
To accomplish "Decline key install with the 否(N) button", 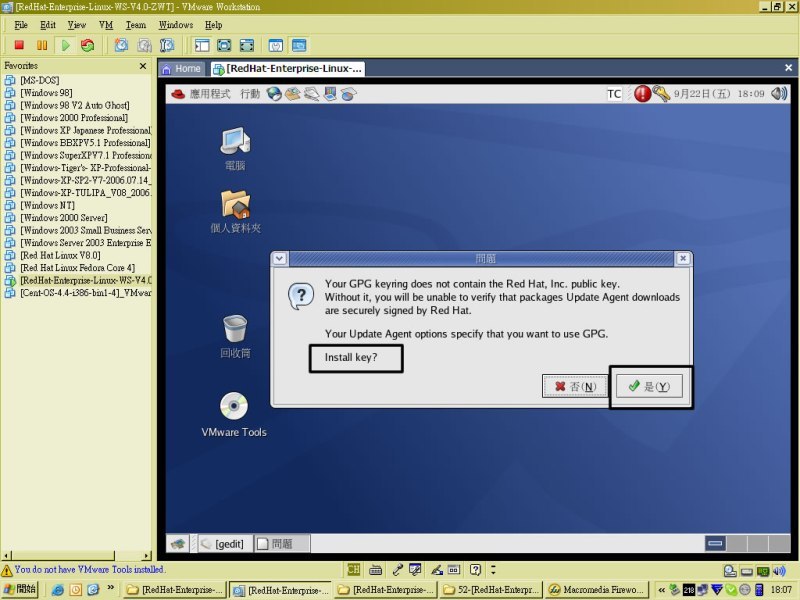I will click(x=575, y=386).
